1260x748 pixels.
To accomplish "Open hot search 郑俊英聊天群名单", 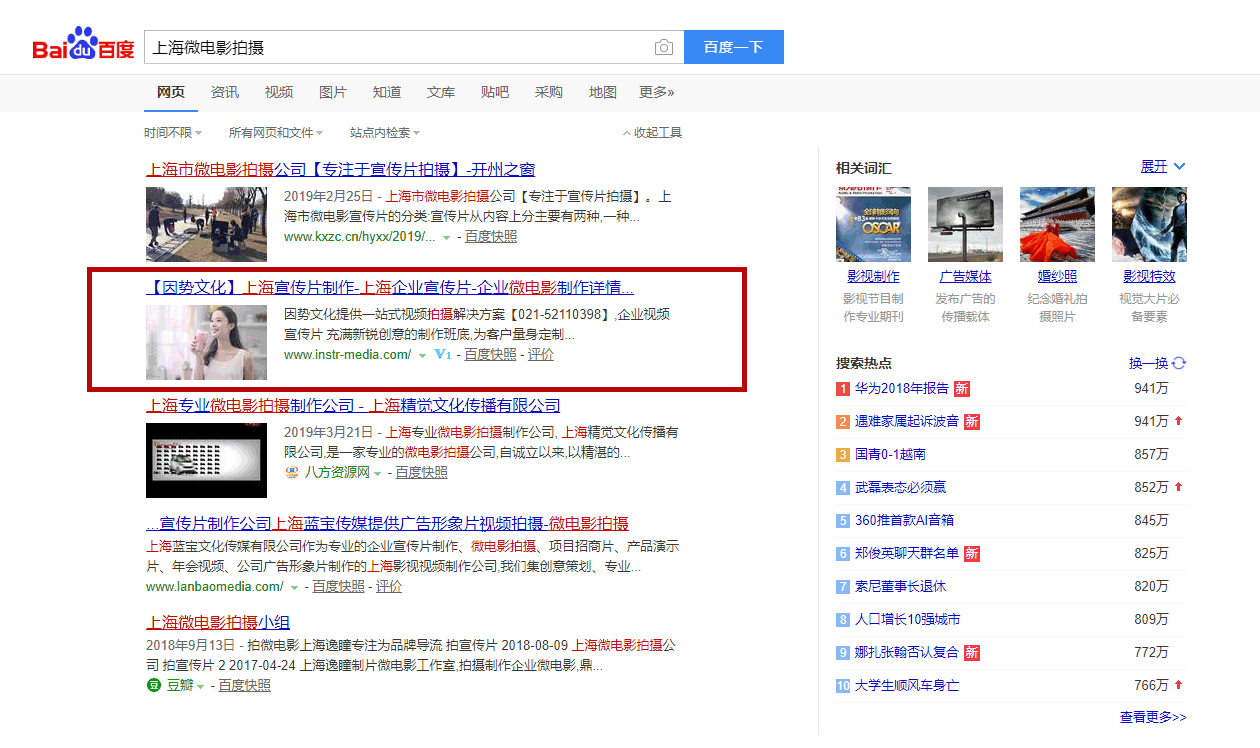I will coord(907,553).
